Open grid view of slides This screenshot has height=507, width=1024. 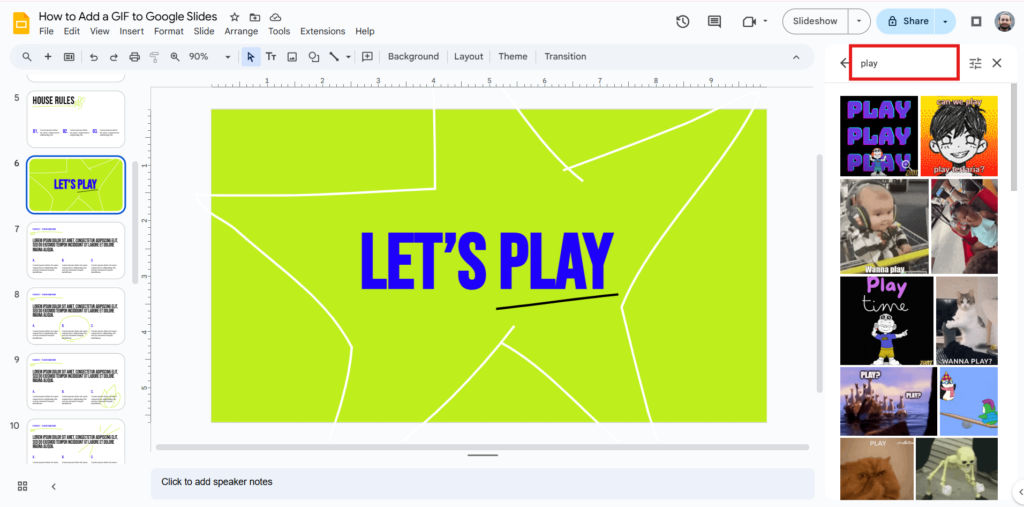[22, 486]
